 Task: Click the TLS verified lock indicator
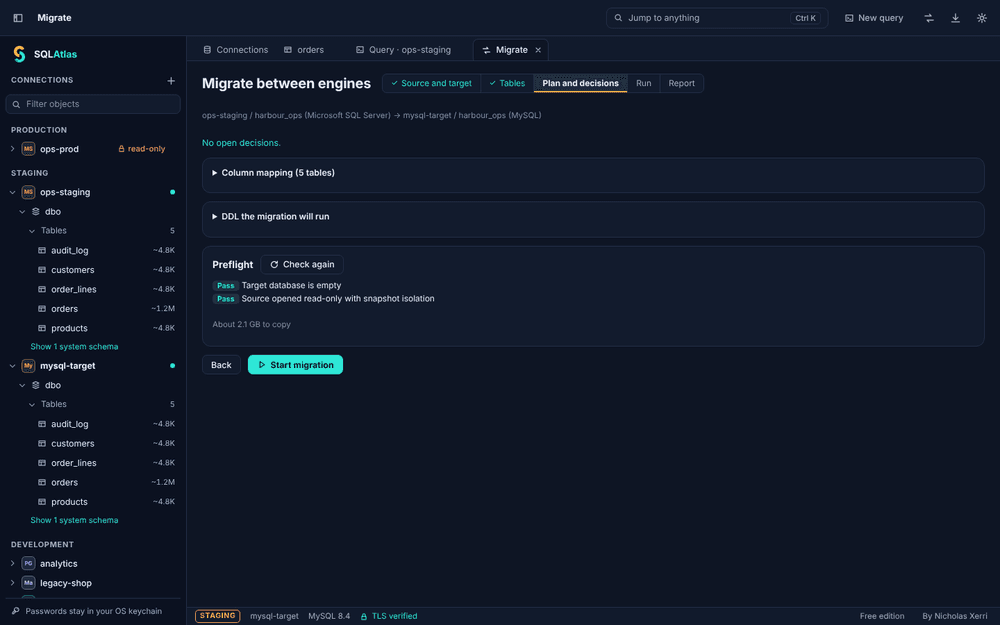point(388,616)
